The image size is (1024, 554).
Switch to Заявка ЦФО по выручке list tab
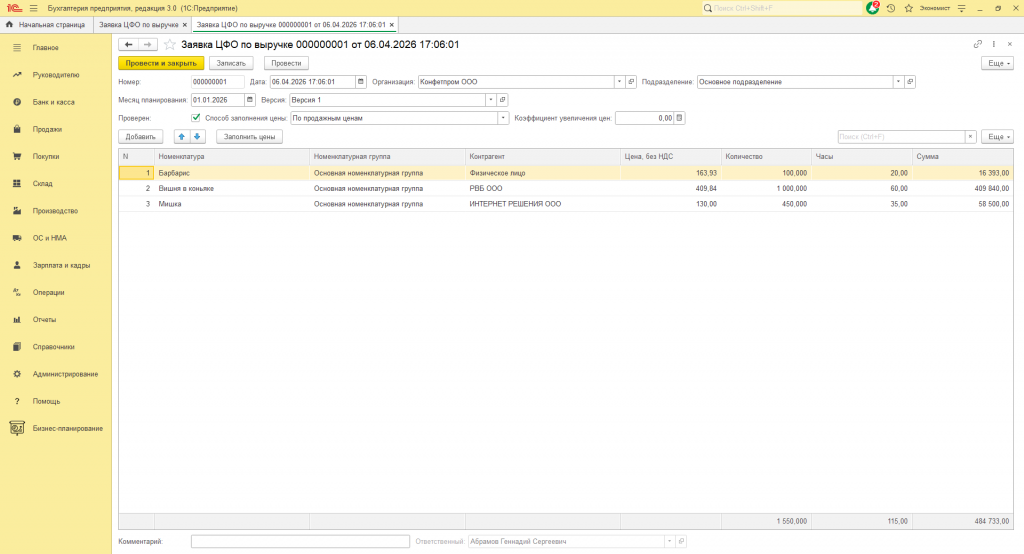click(x=138, y=25)
